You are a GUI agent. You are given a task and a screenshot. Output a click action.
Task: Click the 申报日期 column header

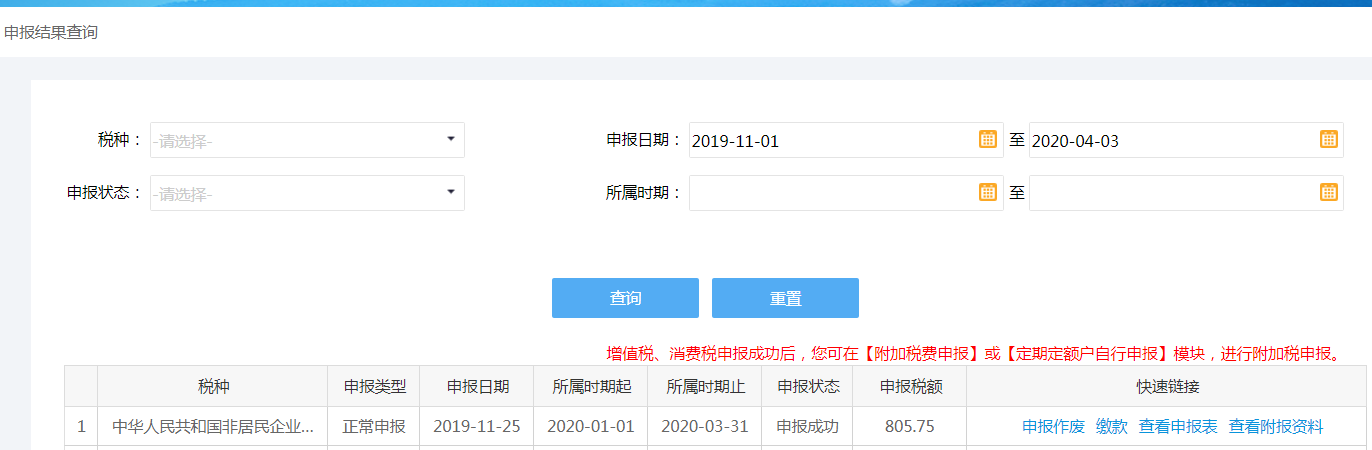click(x=477, y=386)
